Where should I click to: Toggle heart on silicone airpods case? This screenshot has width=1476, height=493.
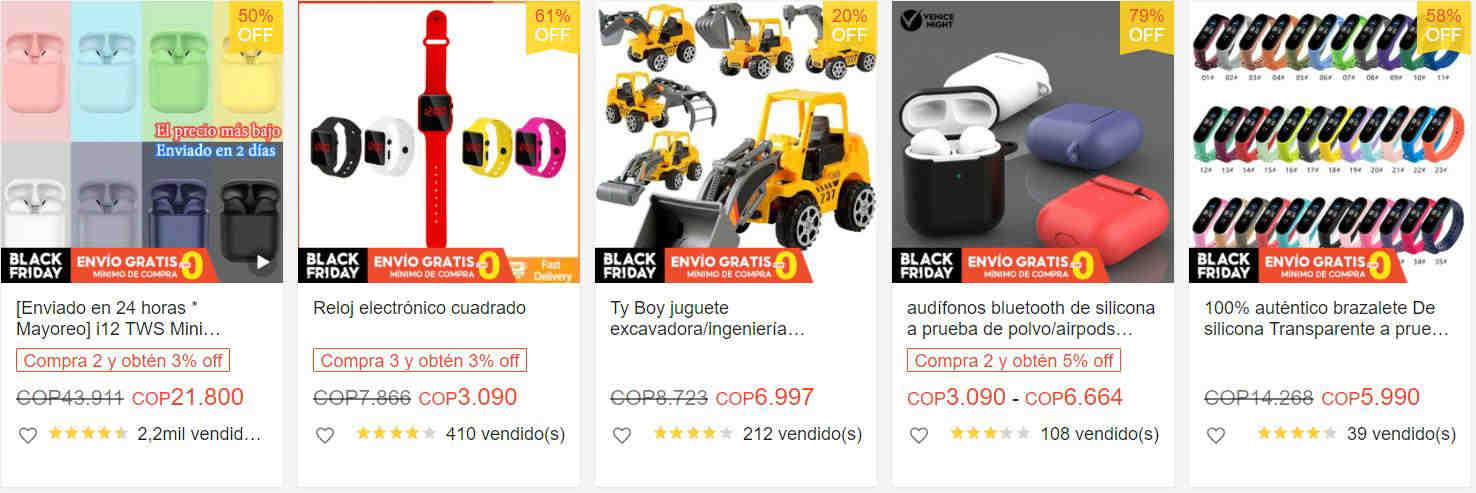tap(919, 435)
